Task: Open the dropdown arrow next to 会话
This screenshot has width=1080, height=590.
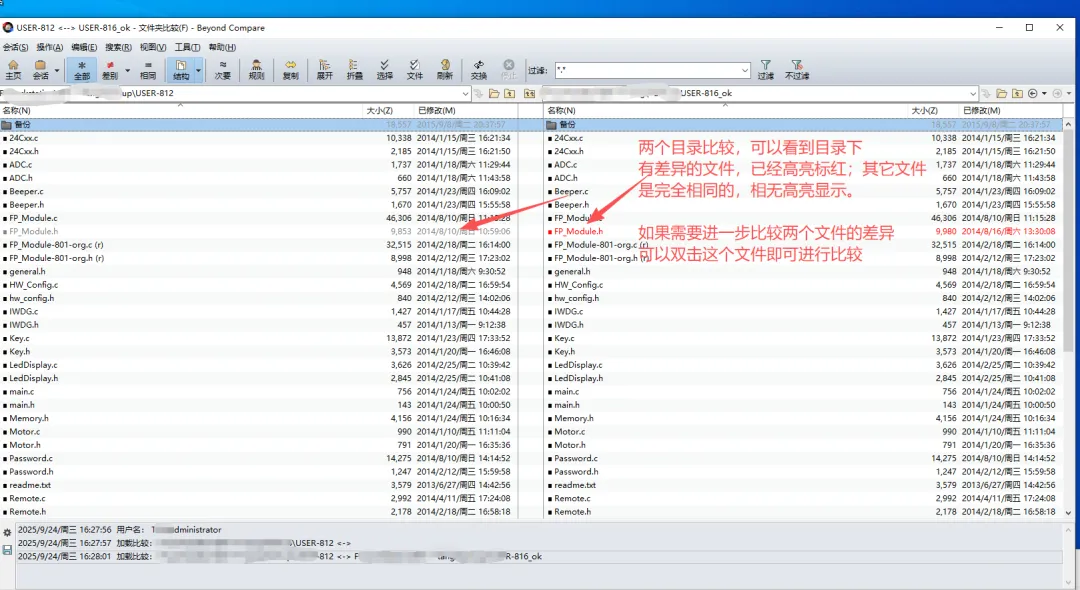Action: click(x=56, y=70)
